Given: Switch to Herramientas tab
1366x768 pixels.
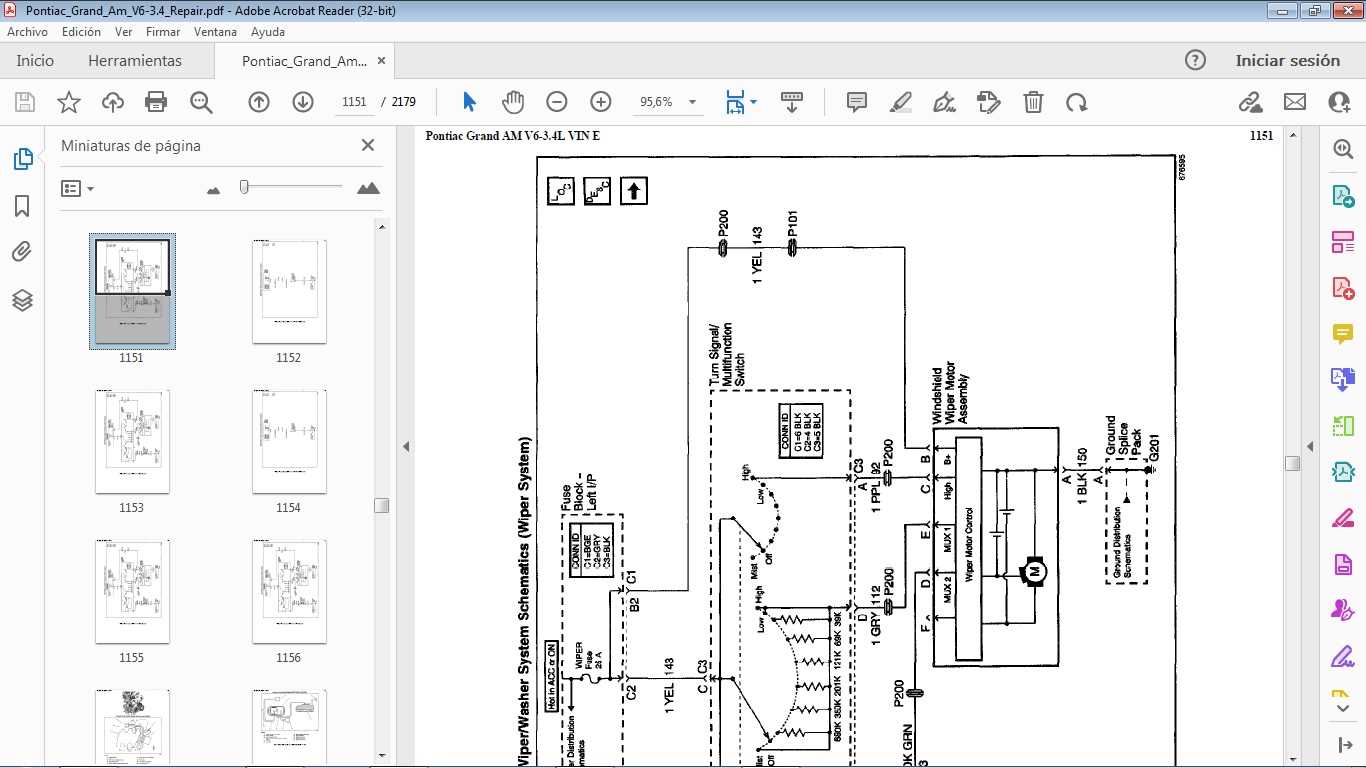Looking at the screenshot, I should click(135, 60).
